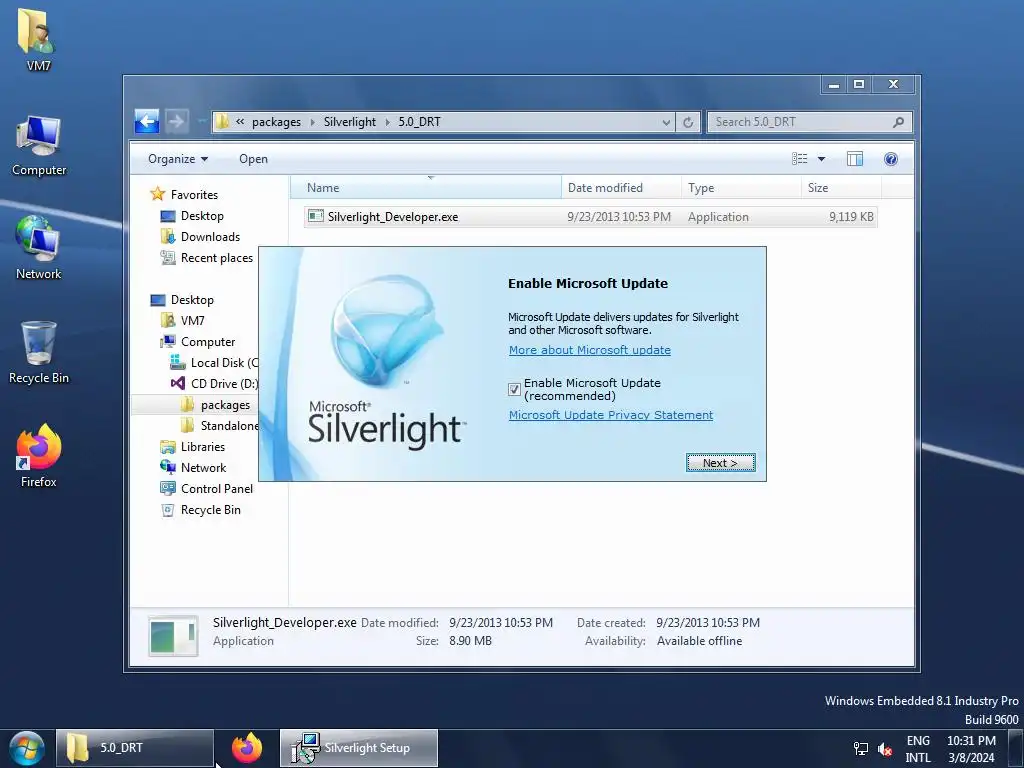Sort by Date modified column header
Image resolution: width=1024 pixels, height=768 pixels.
pos(621,187)
